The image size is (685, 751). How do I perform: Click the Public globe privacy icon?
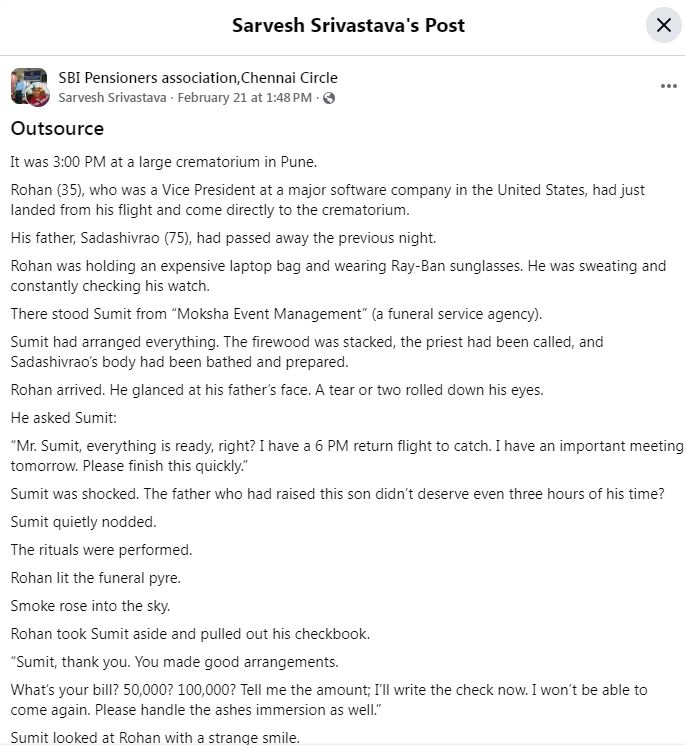329,98
